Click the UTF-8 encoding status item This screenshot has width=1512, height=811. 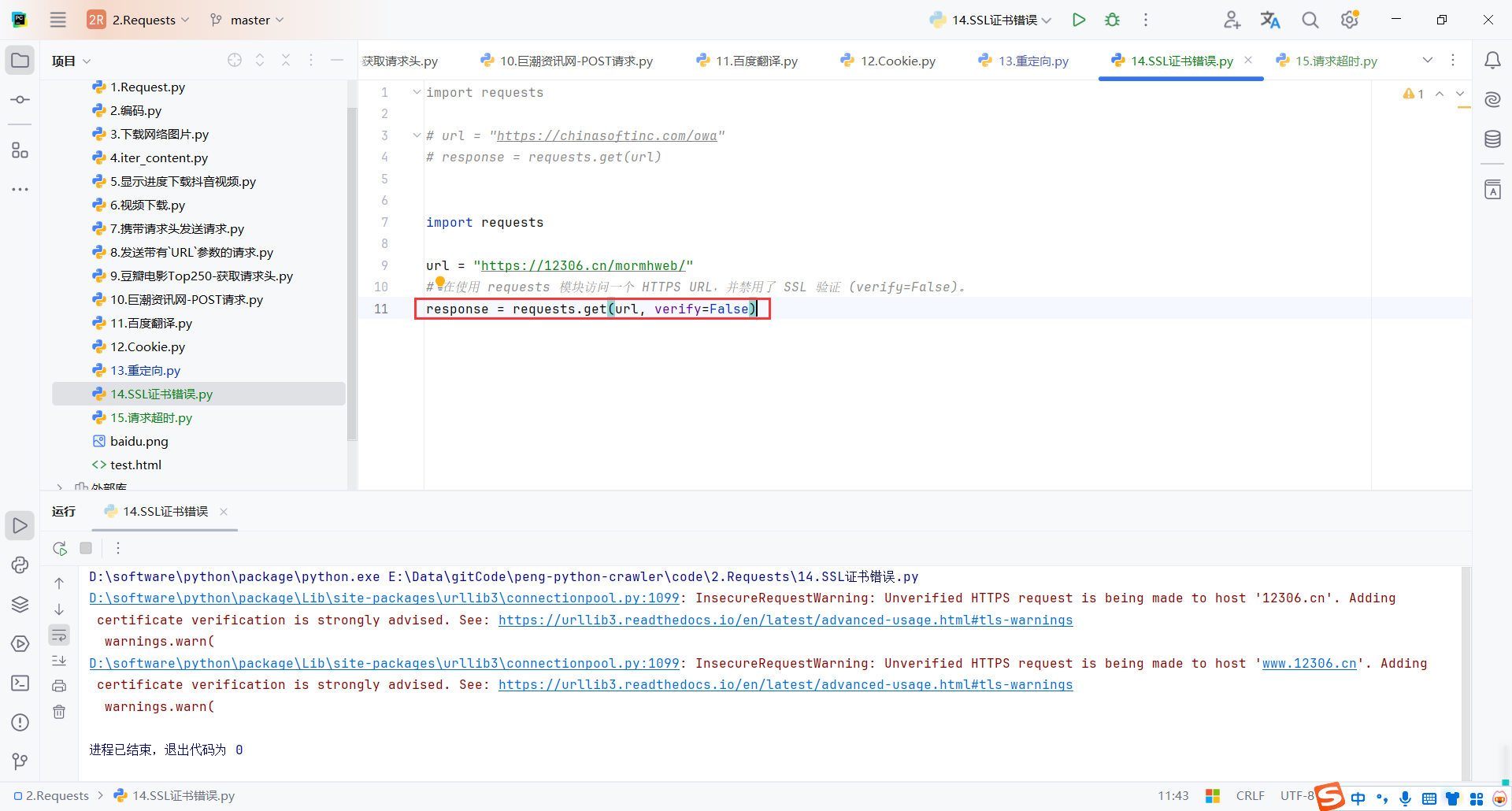pos(1297,796)
